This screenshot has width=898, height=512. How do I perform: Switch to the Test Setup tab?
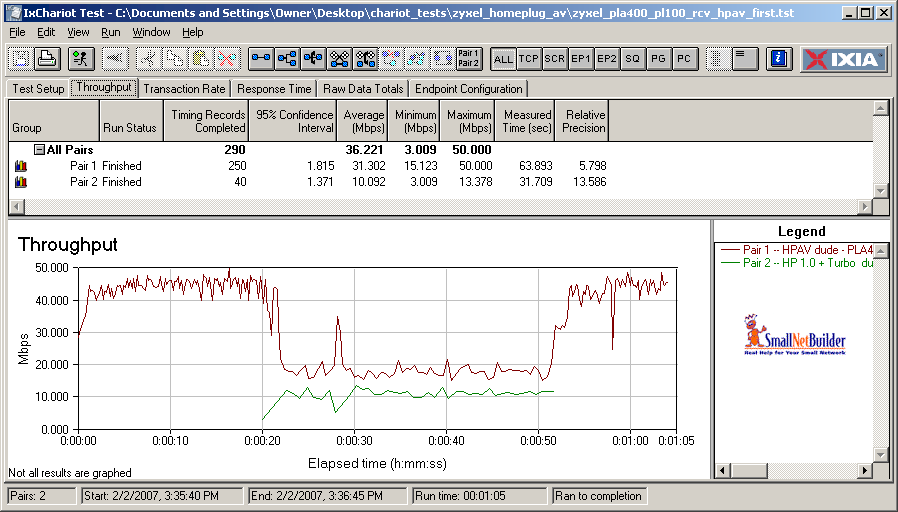(38, 89)
